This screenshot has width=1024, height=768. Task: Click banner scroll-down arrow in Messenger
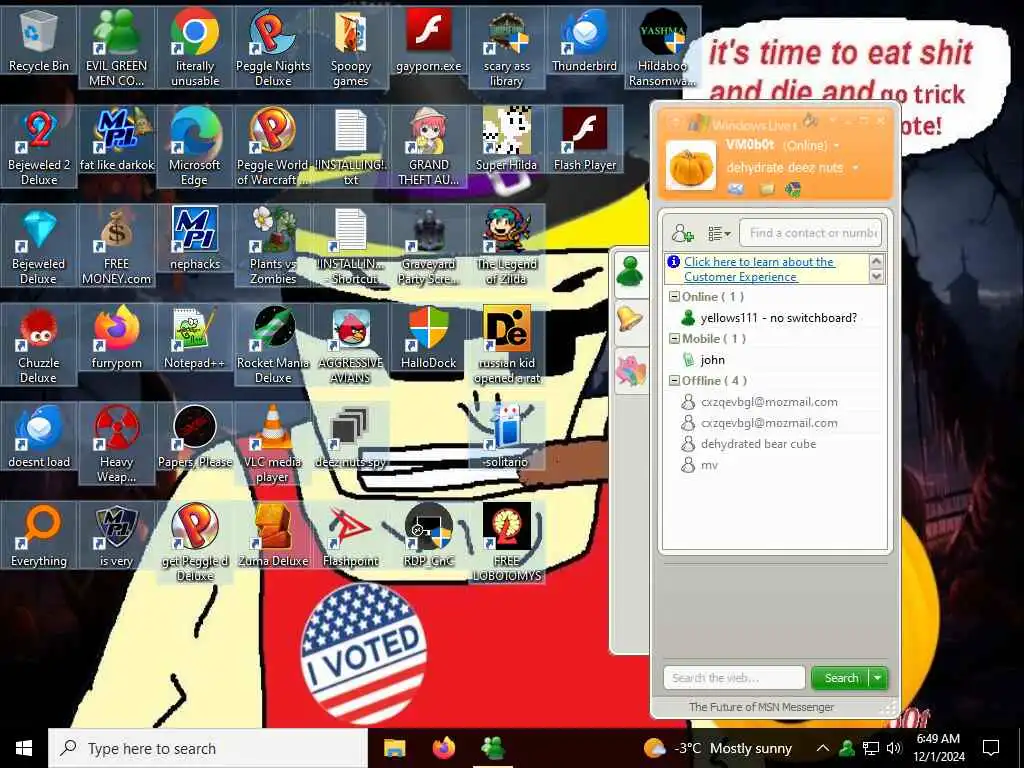pos(876,276)
